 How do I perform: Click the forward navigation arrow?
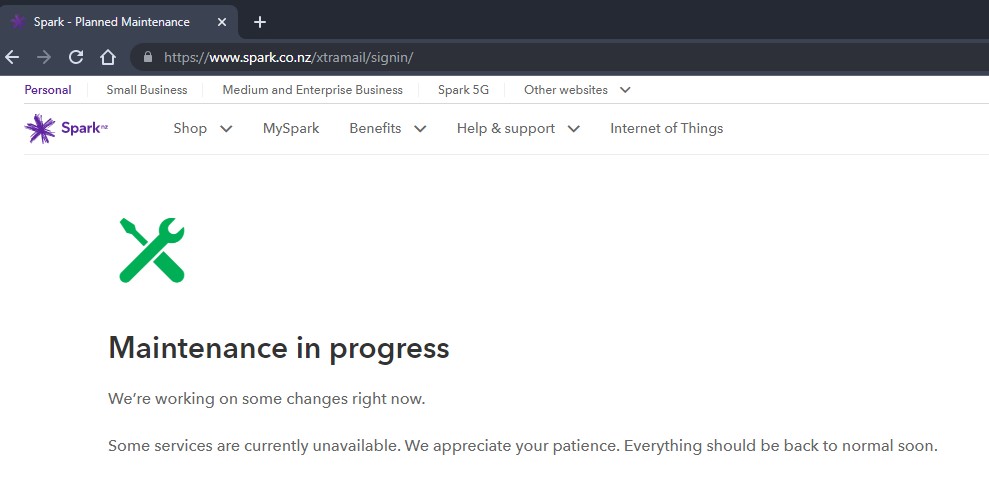[44, 57]
